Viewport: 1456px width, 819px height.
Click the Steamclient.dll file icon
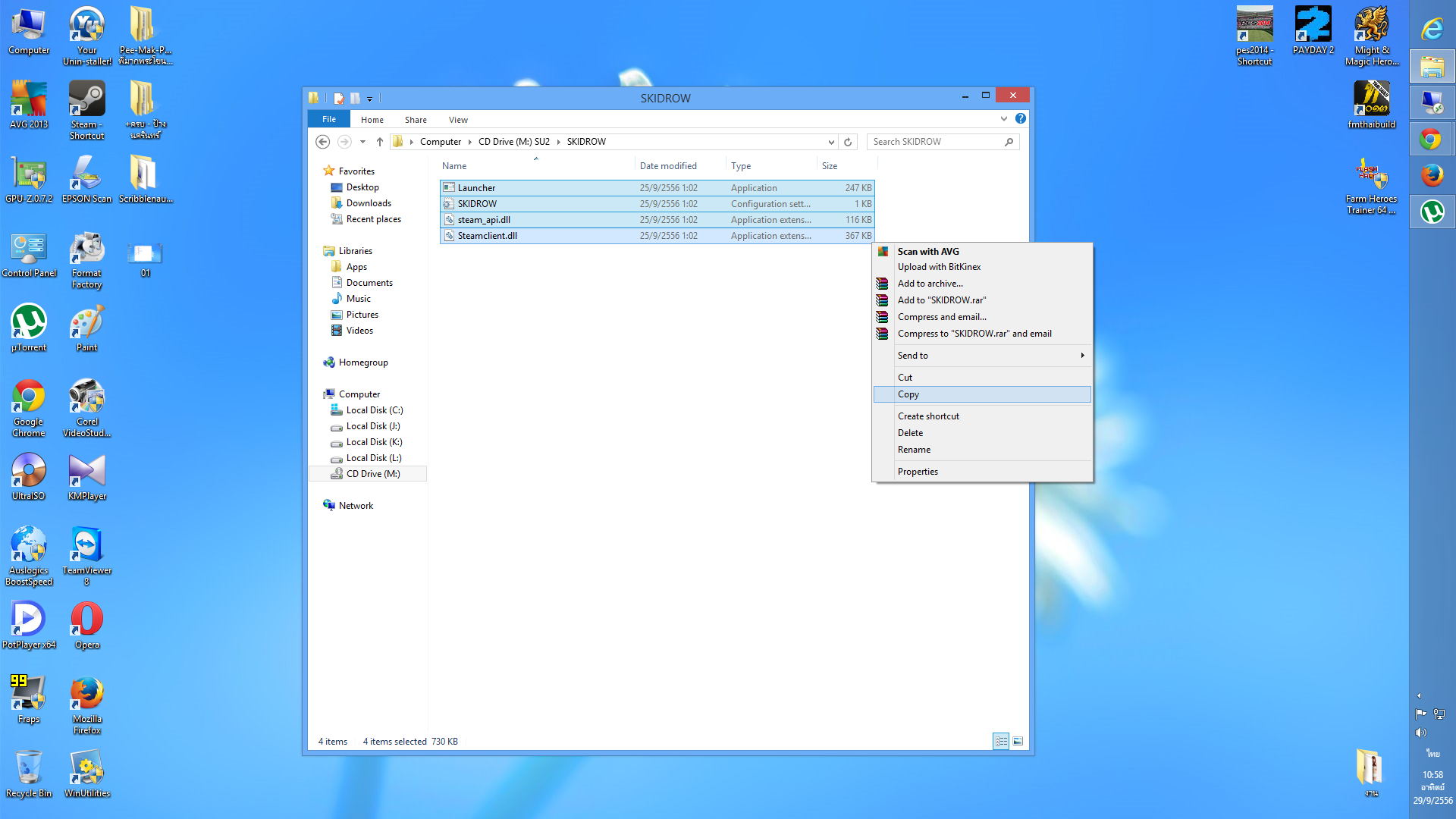coord(449,236)
